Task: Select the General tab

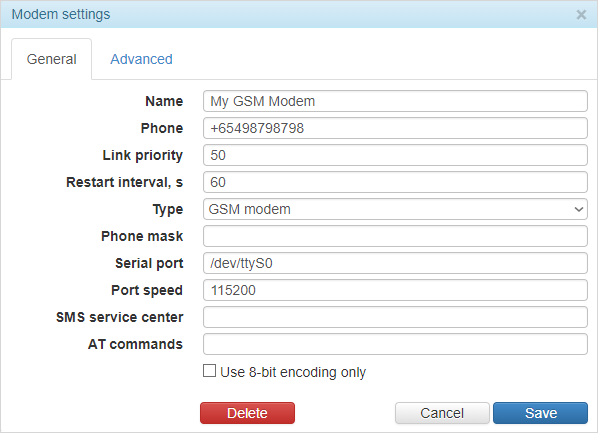Action: tap(51, 59)
